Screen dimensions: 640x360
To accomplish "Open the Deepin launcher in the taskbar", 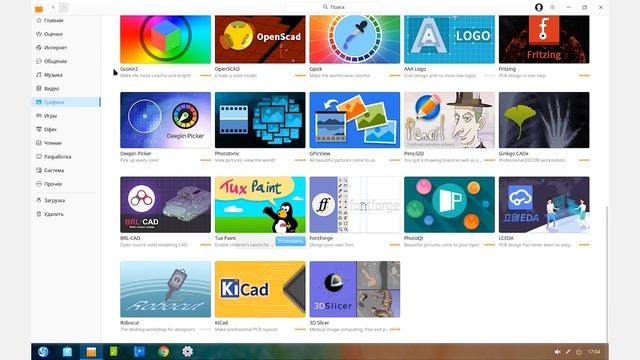I will [43, 351].
